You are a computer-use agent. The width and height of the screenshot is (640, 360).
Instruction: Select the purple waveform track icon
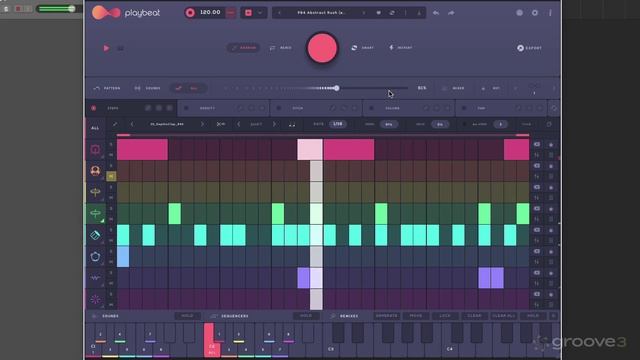95,278
